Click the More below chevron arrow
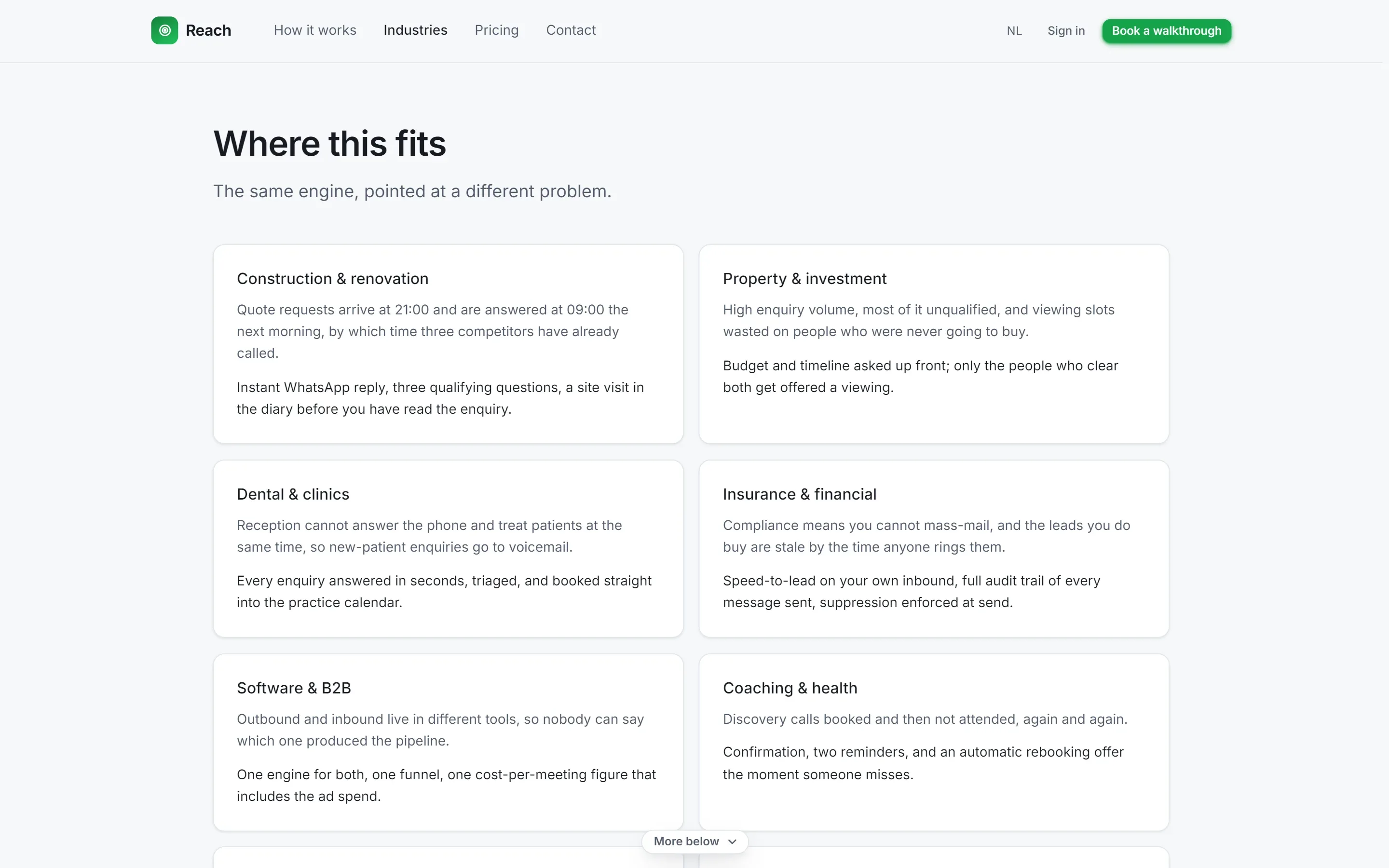This screenshot has width=1389, height=868. click(x=732, y=841)
